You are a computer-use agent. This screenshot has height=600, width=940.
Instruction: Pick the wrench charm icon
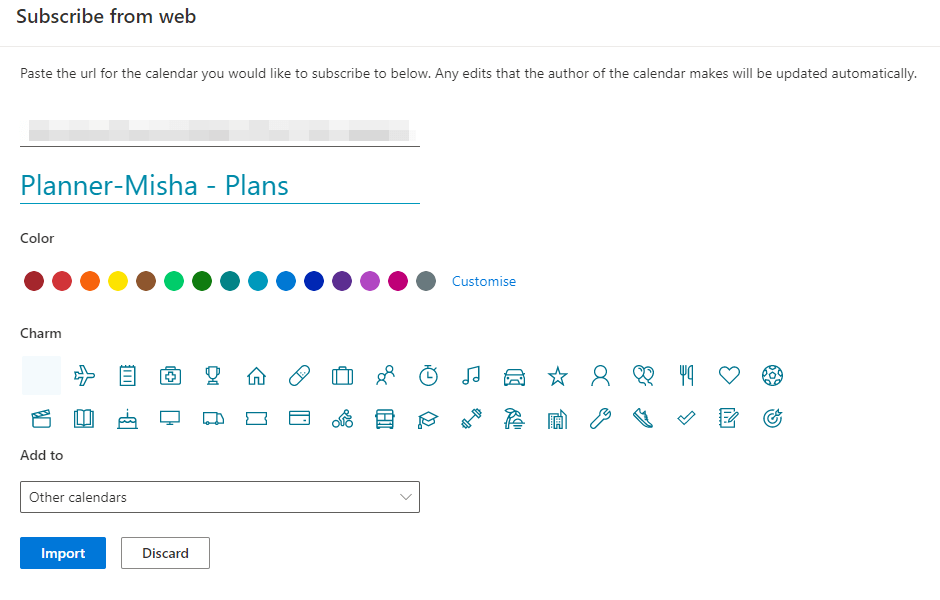600,419
